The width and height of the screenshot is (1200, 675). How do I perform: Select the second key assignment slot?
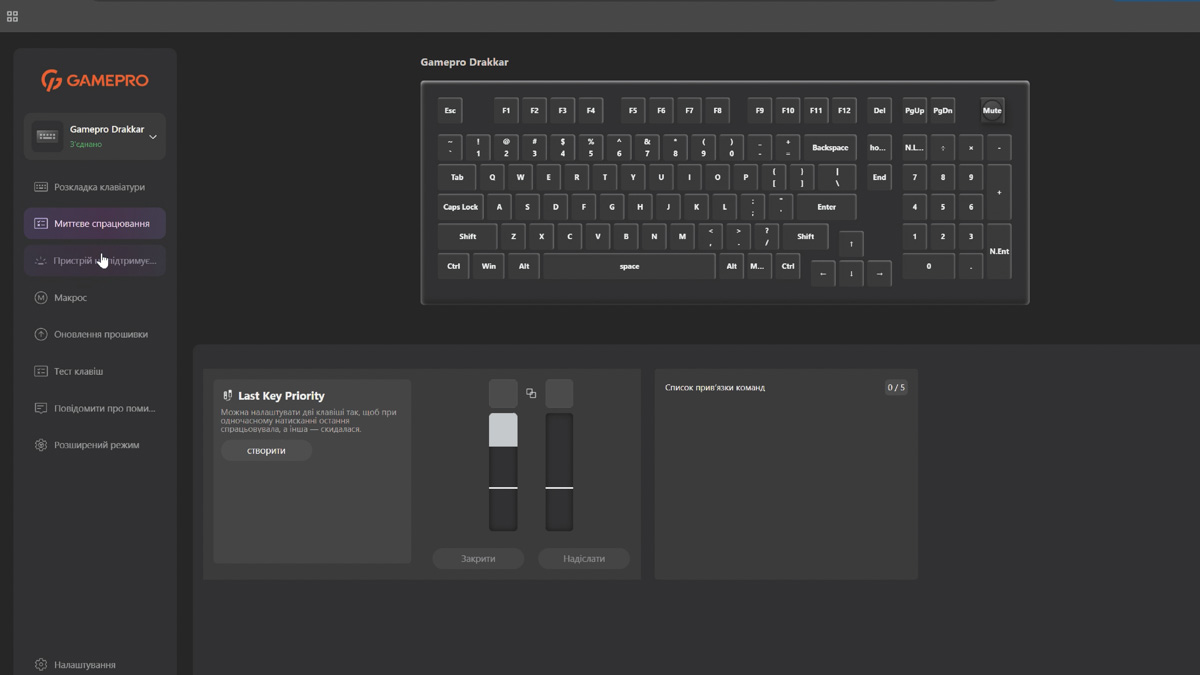coord(559,394)
